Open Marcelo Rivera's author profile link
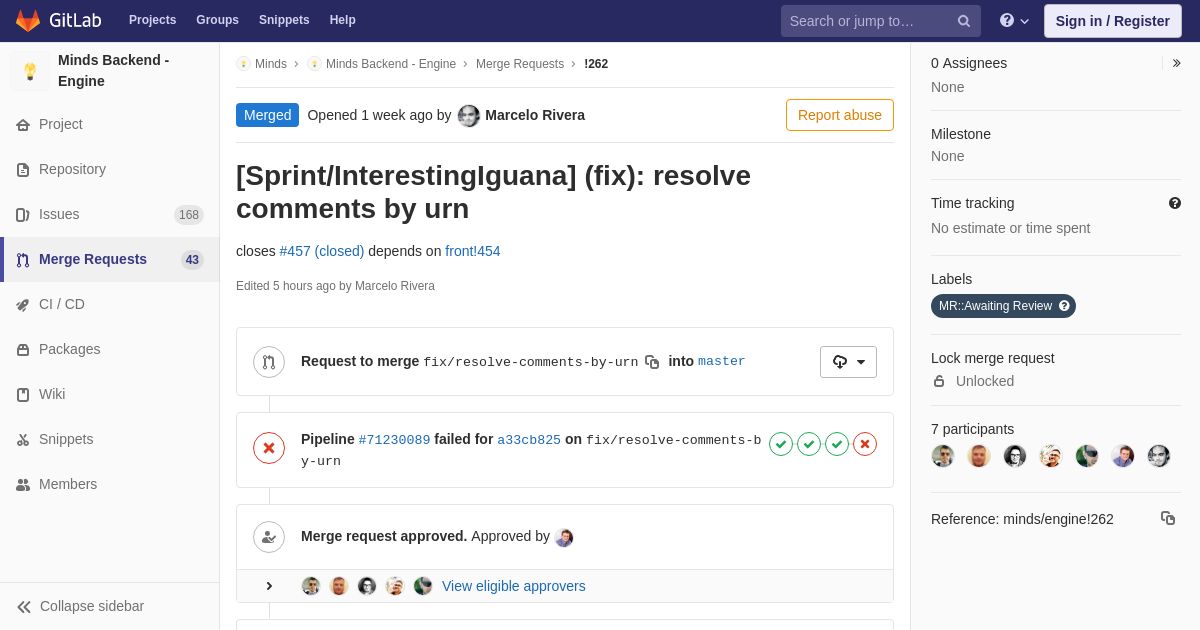The image size is (1200, 630). (x=535, y=115)
